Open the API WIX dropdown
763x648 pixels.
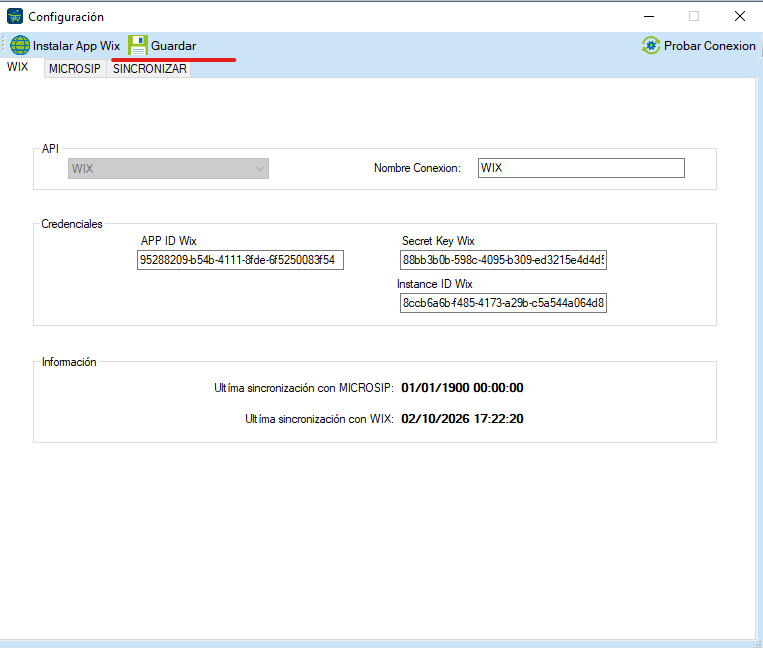pos(168,168)
